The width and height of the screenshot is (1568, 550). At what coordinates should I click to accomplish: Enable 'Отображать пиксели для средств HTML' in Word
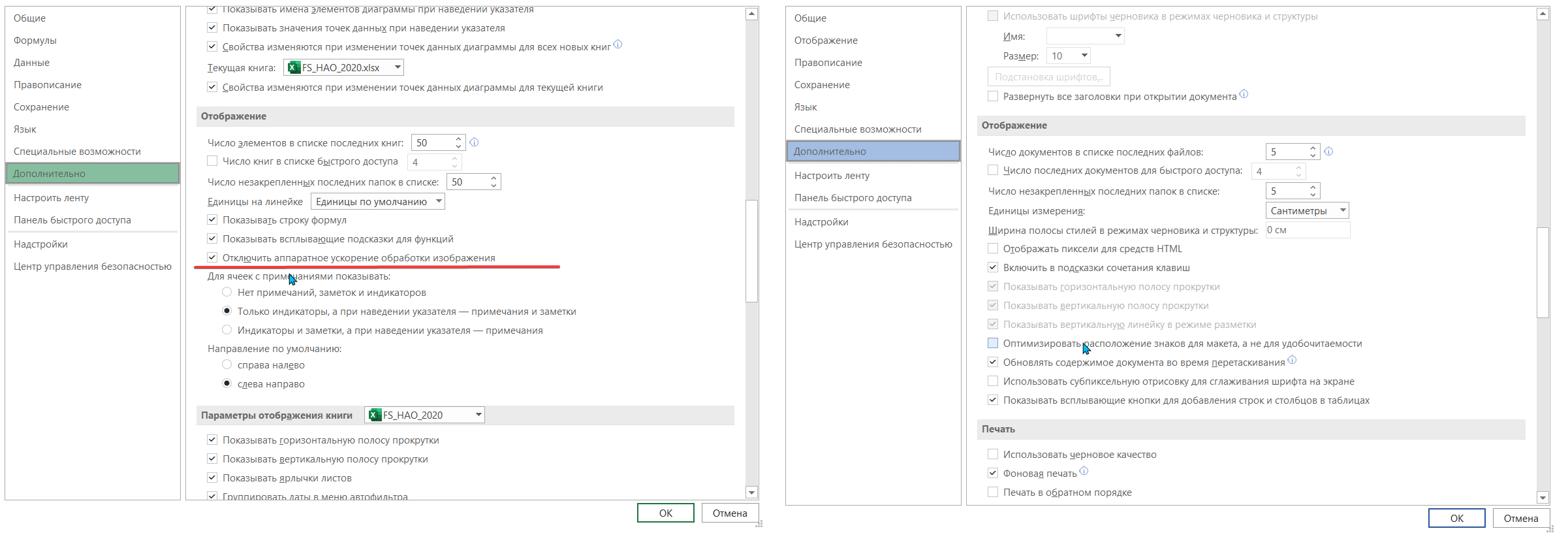point(993,248)
